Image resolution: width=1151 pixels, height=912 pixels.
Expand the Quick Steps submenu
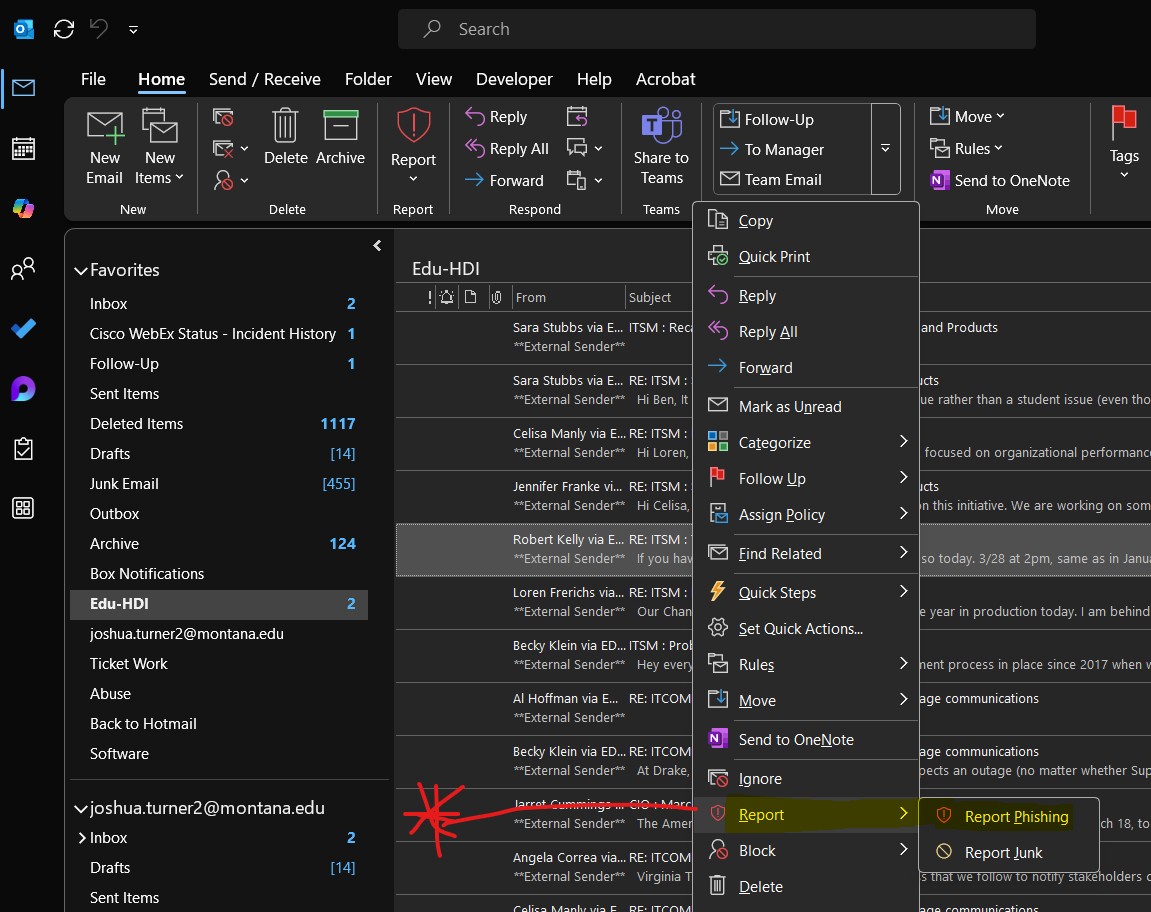[805, 593]
